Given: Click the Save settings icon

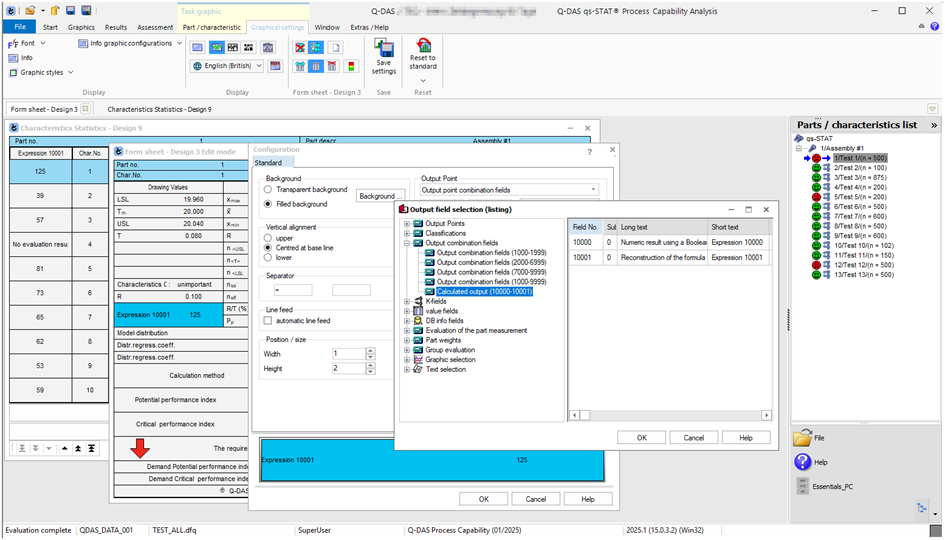Looking at the screenshot, I should 383,48.
